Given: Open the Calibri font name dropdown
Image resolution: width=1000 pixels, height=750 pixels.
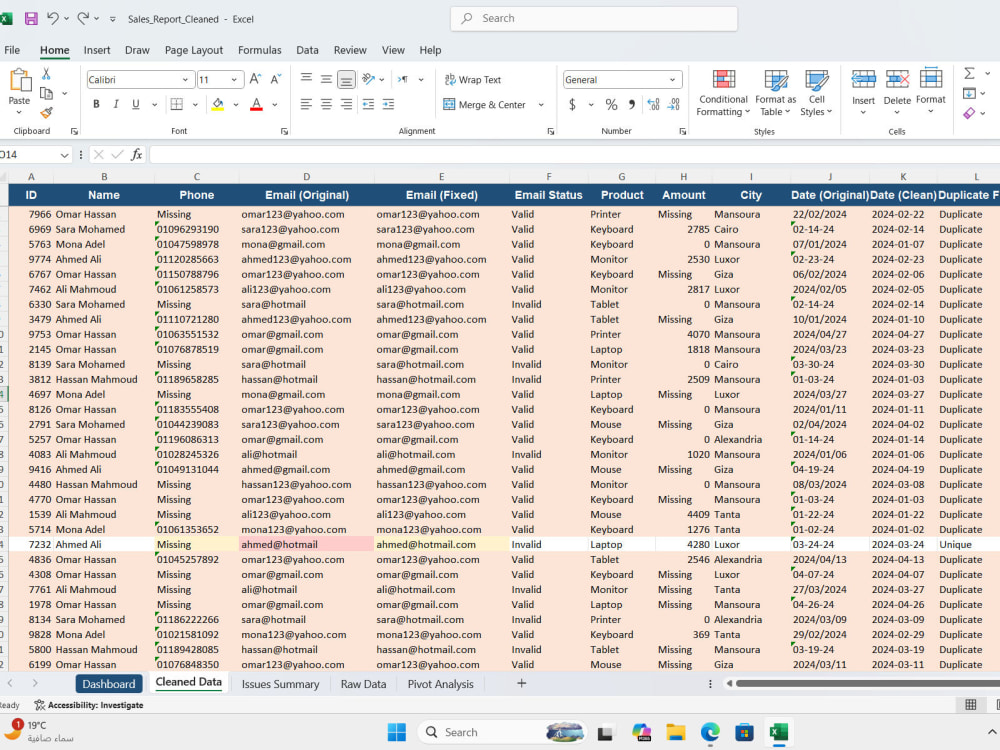Looking at the screenshot, I should coord(185,80).
